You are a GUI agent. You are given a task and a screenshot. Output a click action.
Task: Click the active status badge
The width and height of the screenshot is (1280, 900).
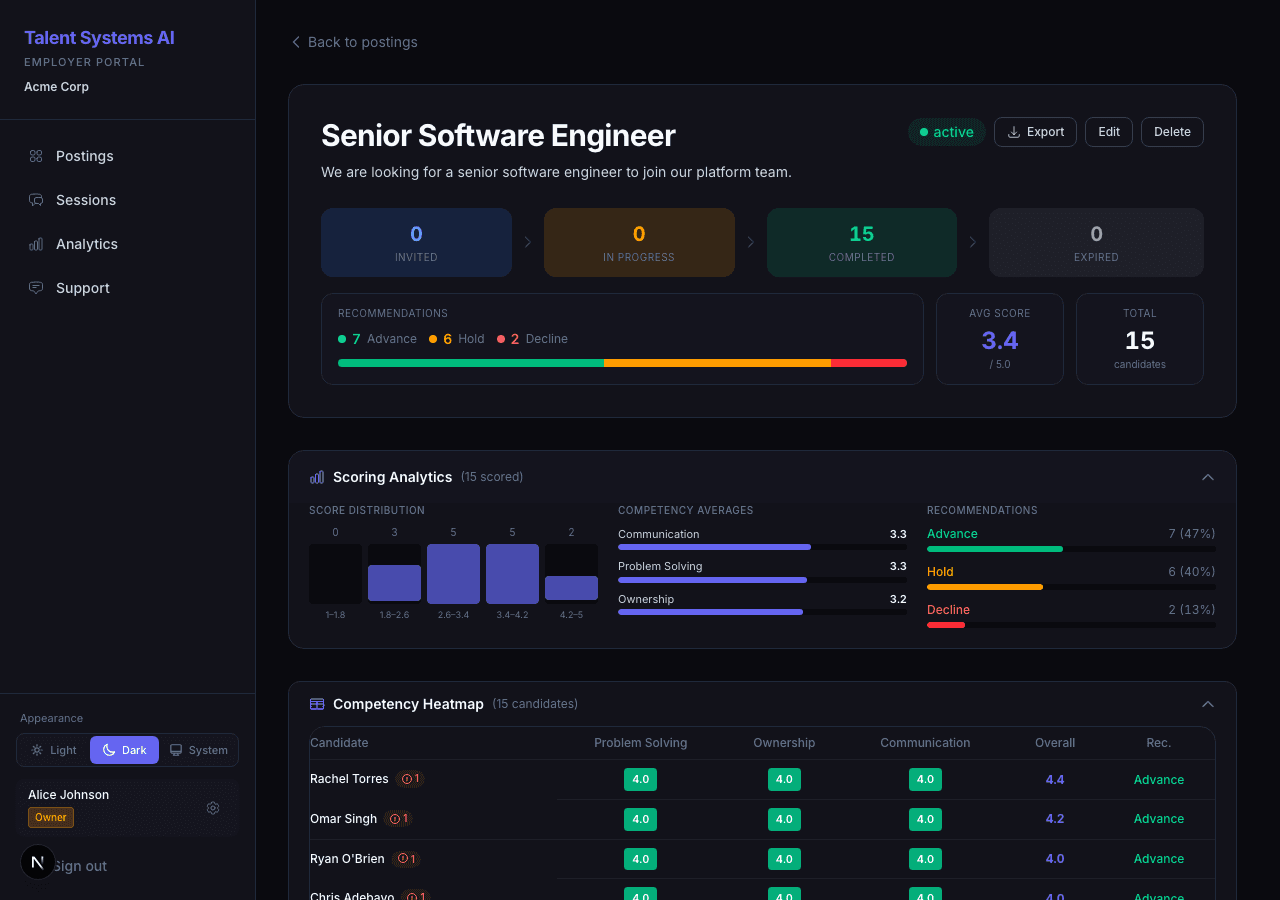tap(947, 132)
